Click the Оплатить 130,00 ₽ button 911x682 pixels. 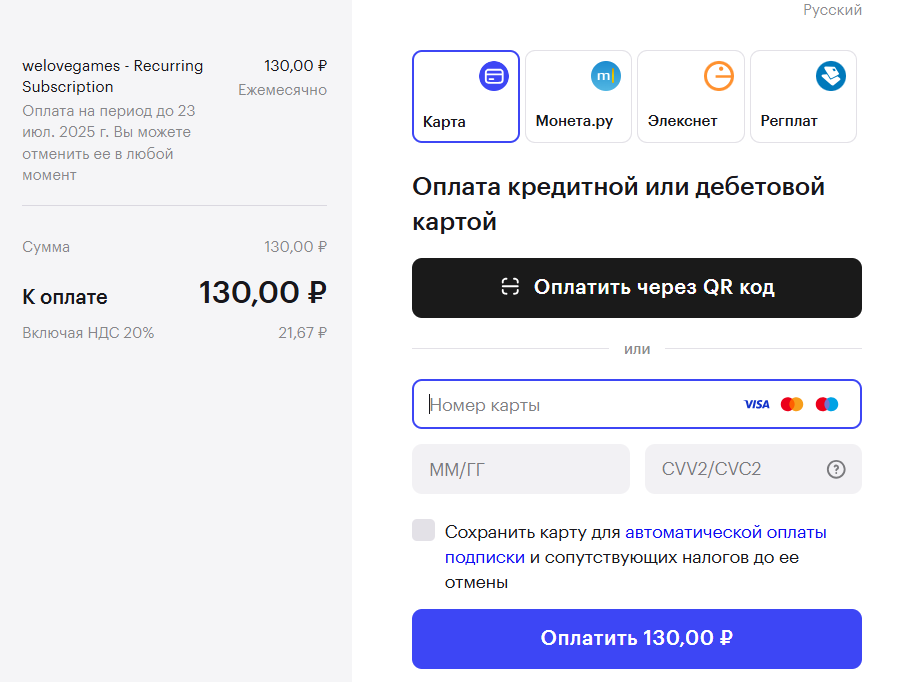point(637,639)
